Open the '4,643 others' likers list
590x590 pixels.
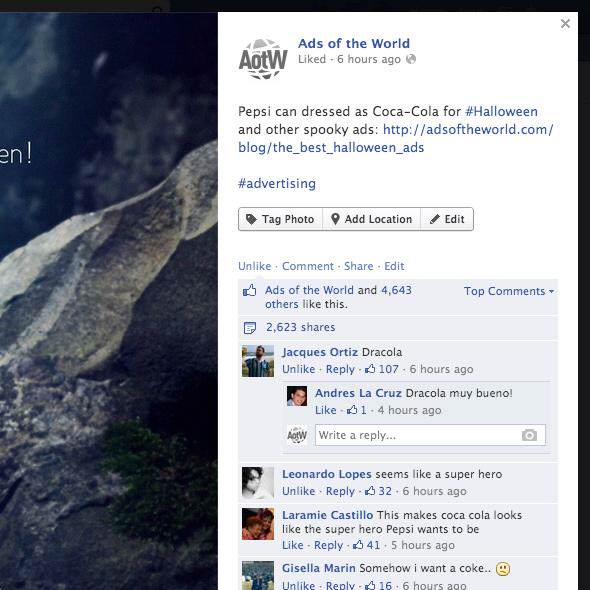[338, 297]
